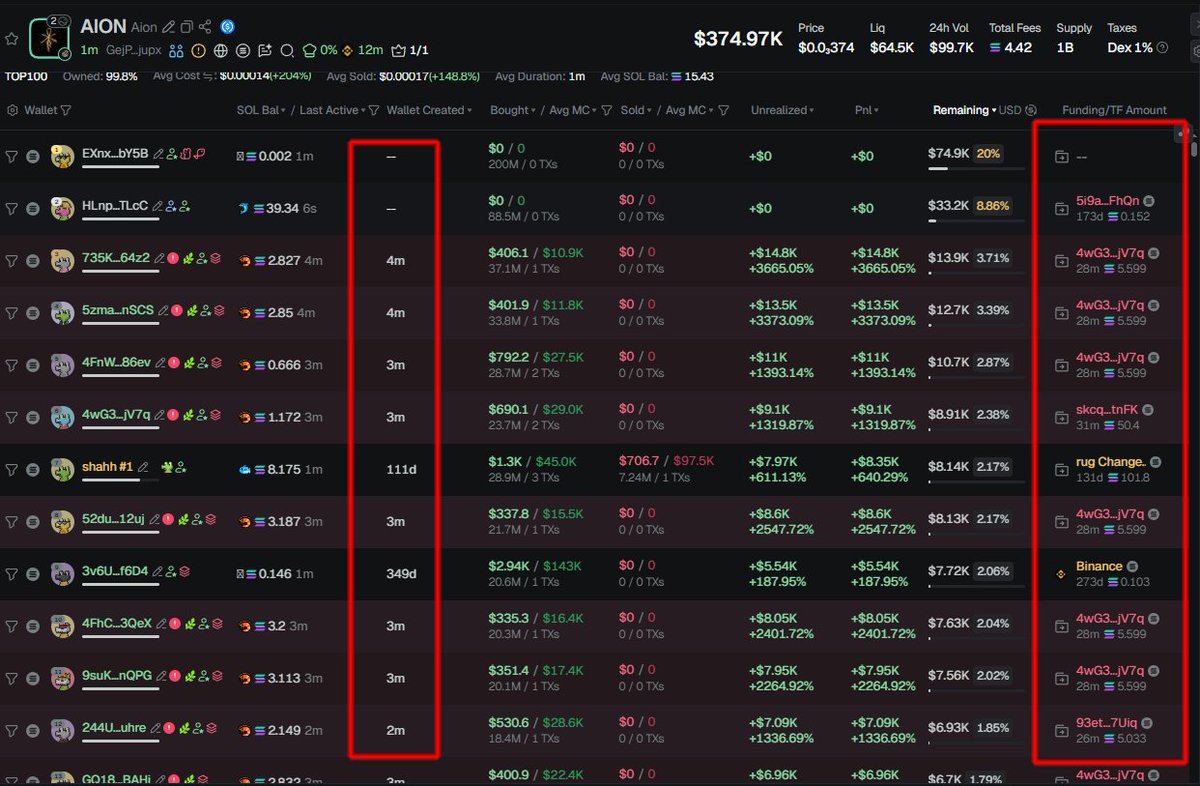Toggle filter funnel on EXnx...bY5B row
1200x786 pixels.
click(12, 156)
